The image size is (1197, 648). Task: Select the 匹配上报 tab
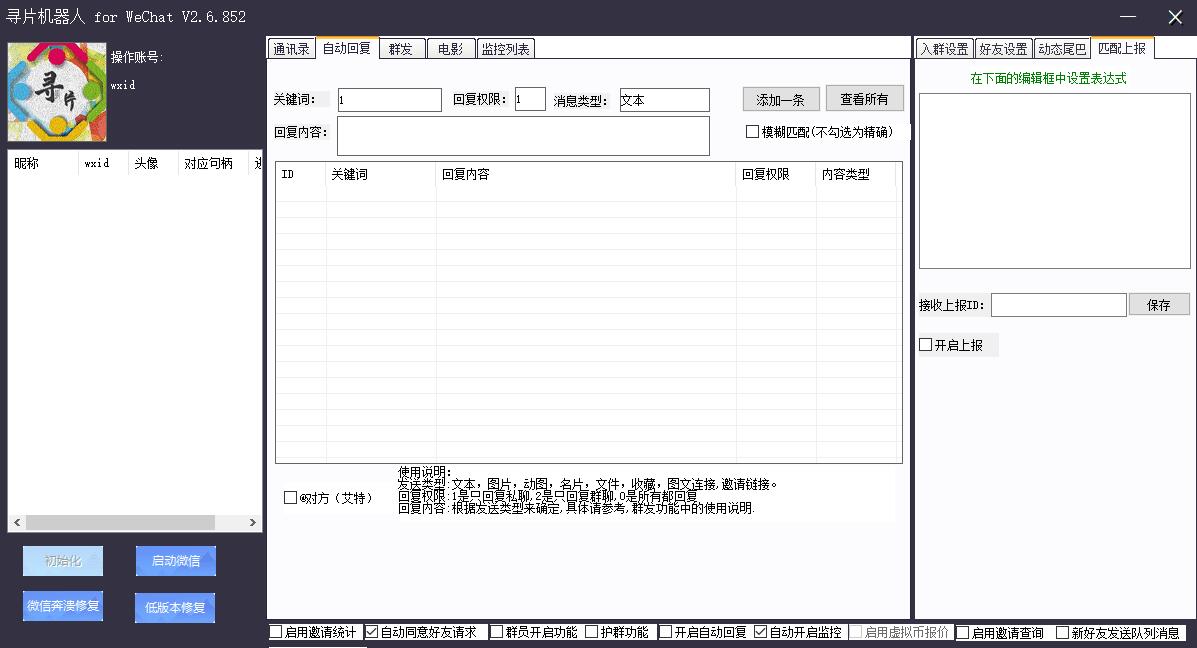click(1122, 48)
